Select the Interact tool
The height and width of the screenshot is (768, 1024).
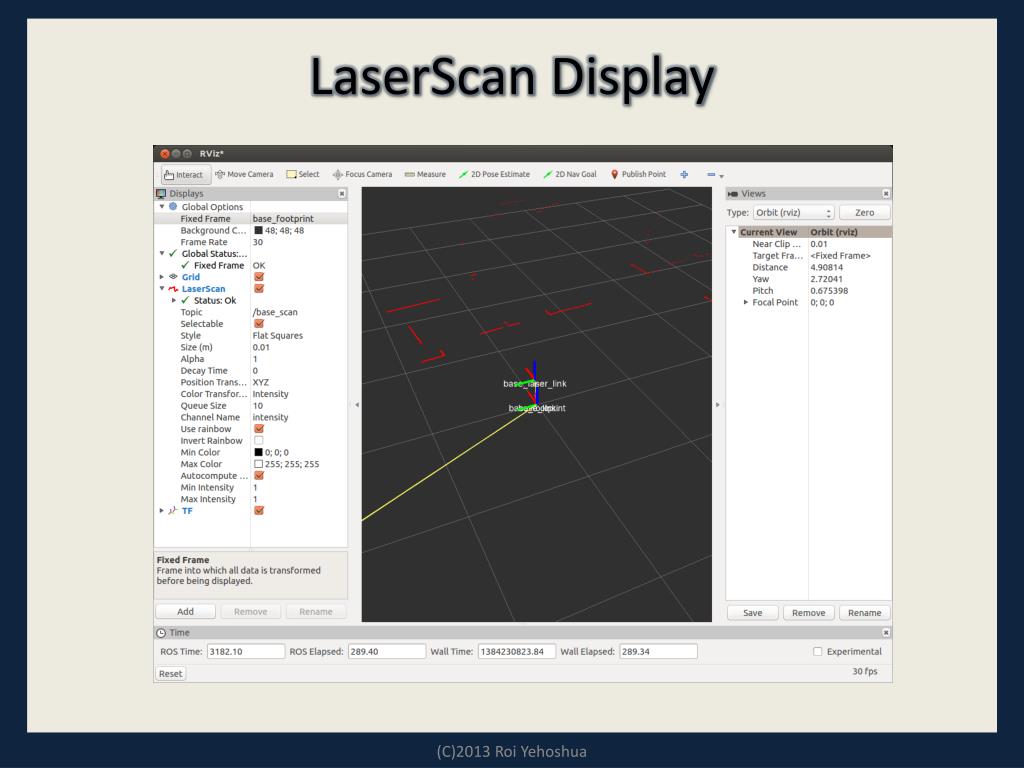(186, 174)
